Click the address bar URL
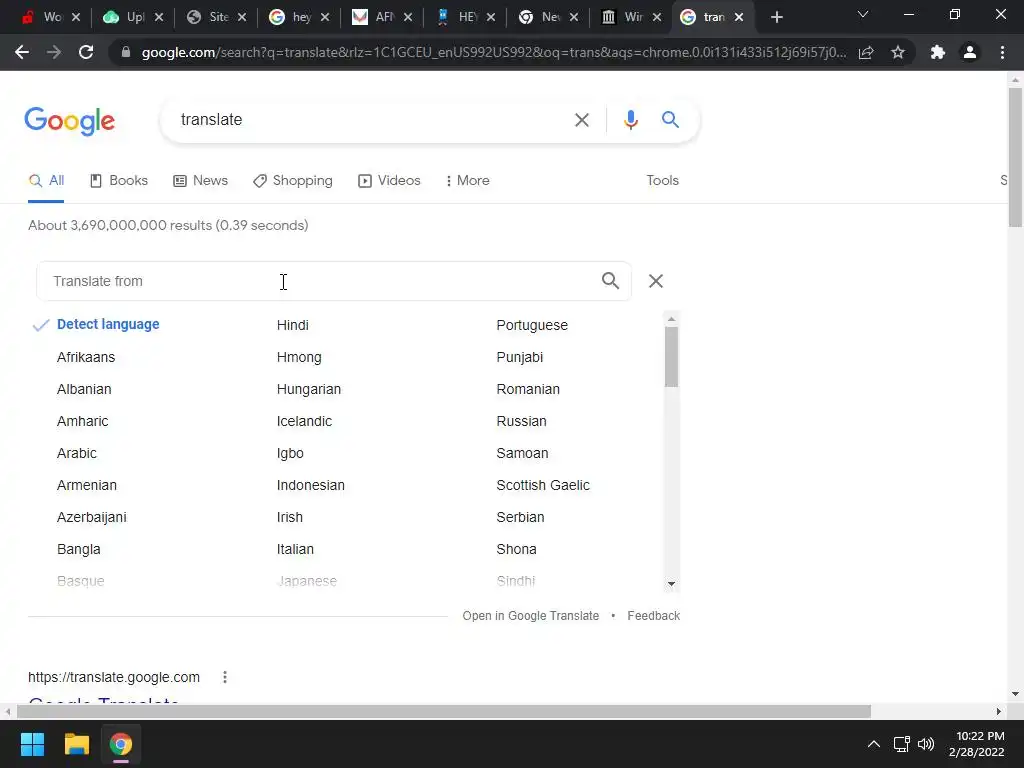 (x=494, y=52)
